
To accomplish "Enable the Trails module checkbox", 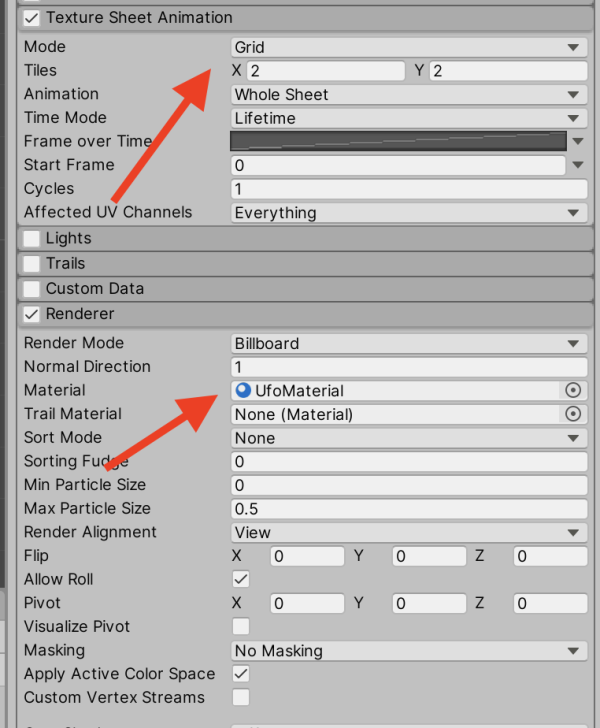I will point(32,264).
